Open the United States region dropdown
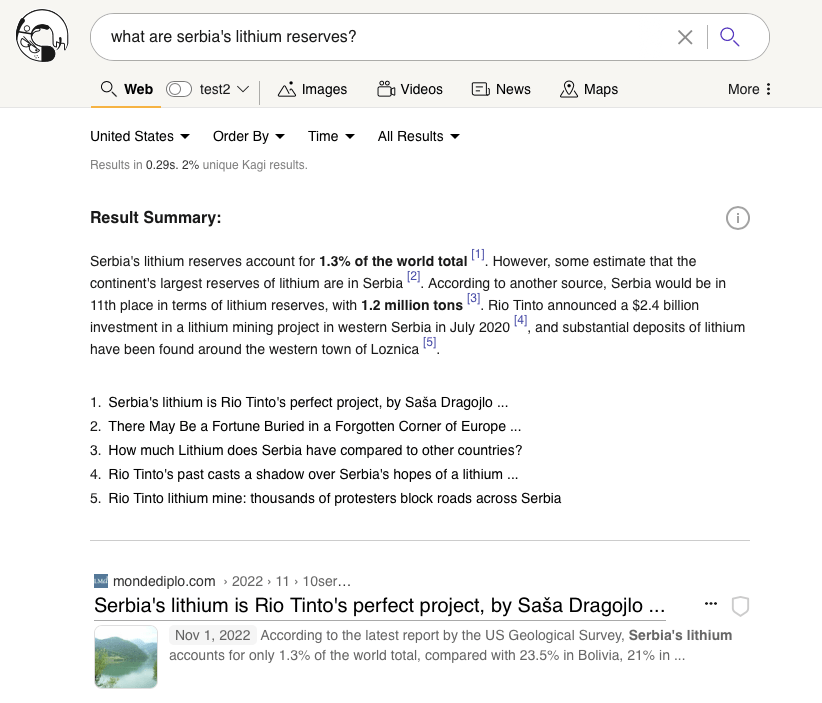The image size is (822, 703). 139,136
